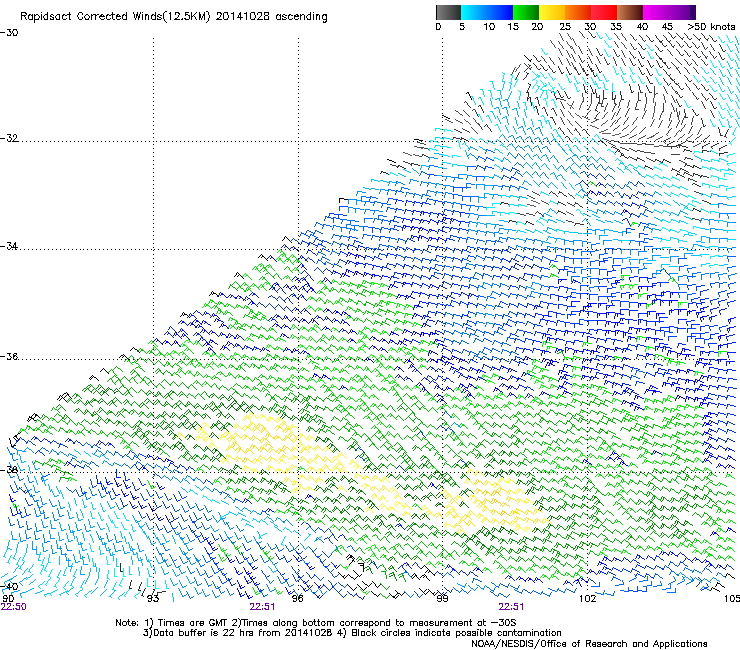740x650 pixels.
Task: Click the gray 0-5 knots color swatch
Action: click(448, 12)
